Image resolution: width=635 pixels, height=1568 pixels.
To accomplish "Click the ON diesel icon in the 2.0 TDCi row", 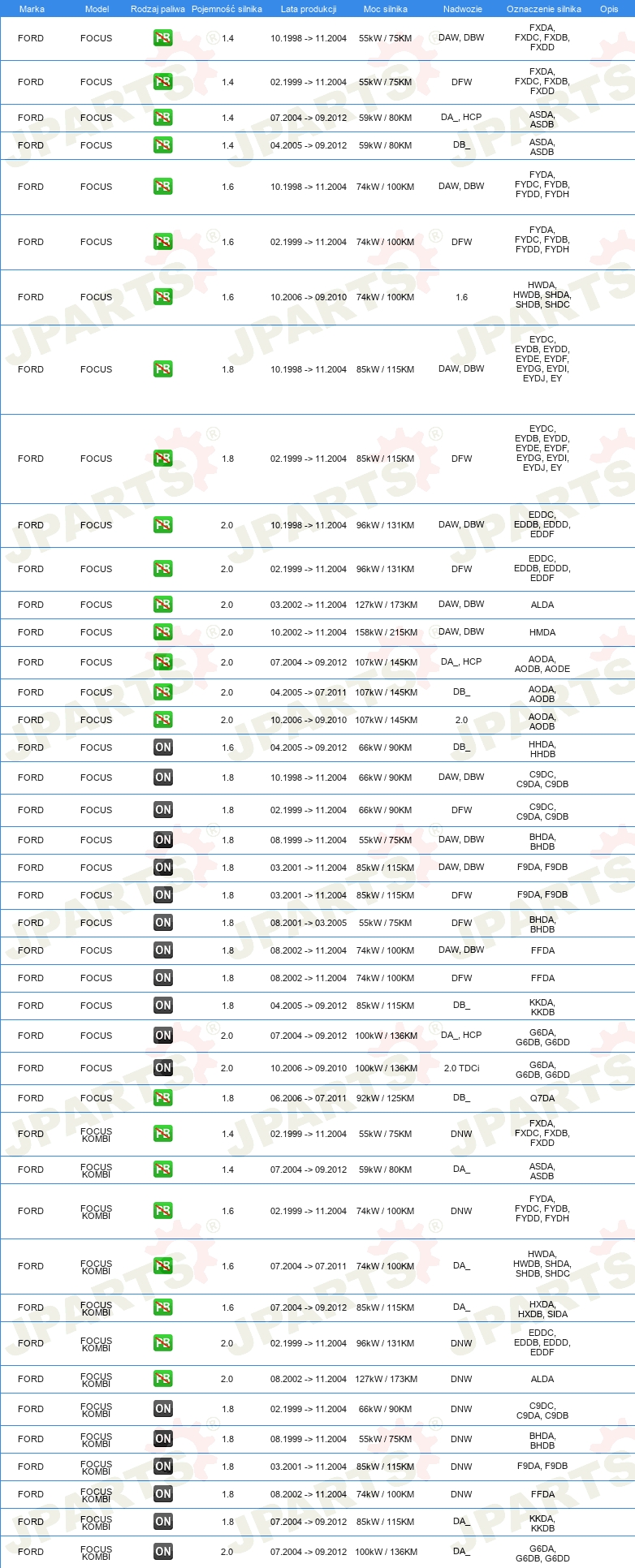I will [x=163, y=1068].
